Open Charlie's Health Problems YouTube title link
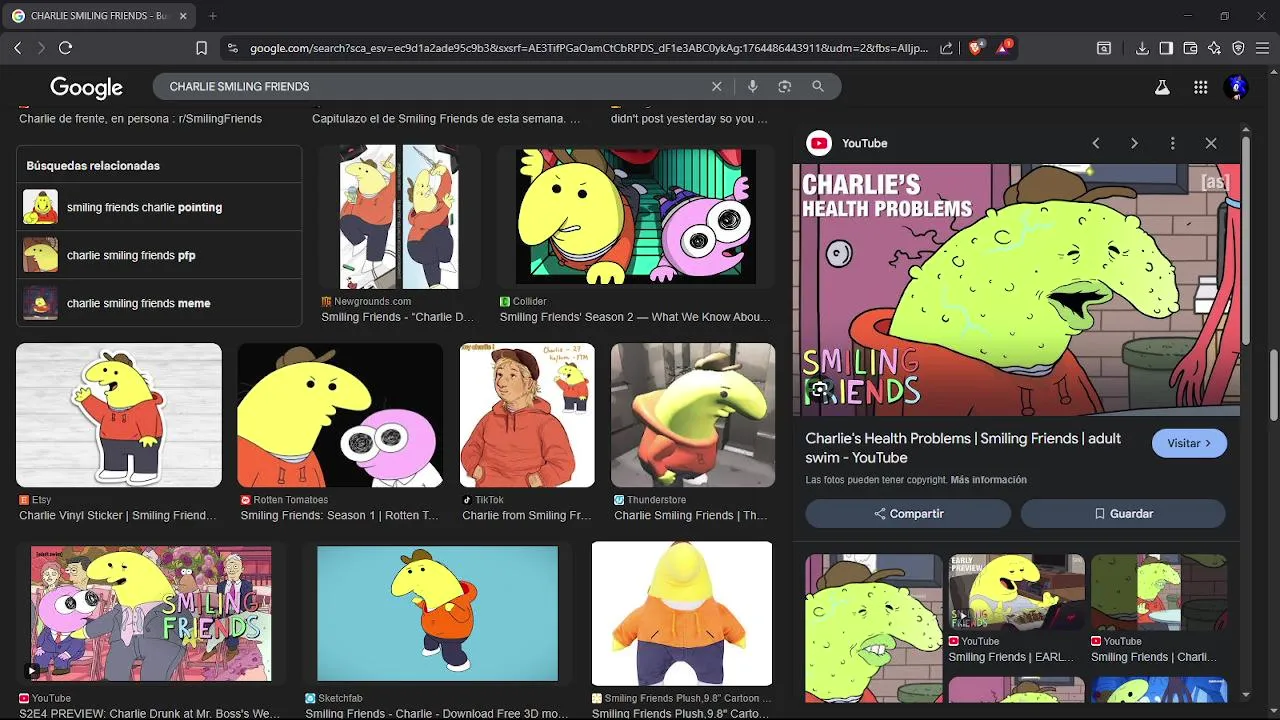This screenshot has height=720, width=1280. (x=963, y=448)
